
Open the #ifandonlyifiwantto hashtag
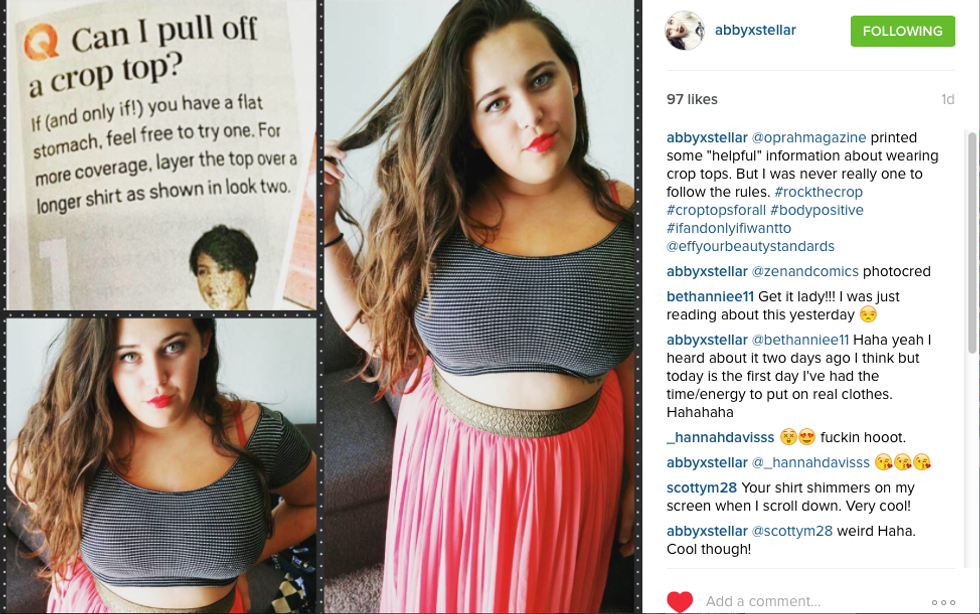(x=729, y=228)
